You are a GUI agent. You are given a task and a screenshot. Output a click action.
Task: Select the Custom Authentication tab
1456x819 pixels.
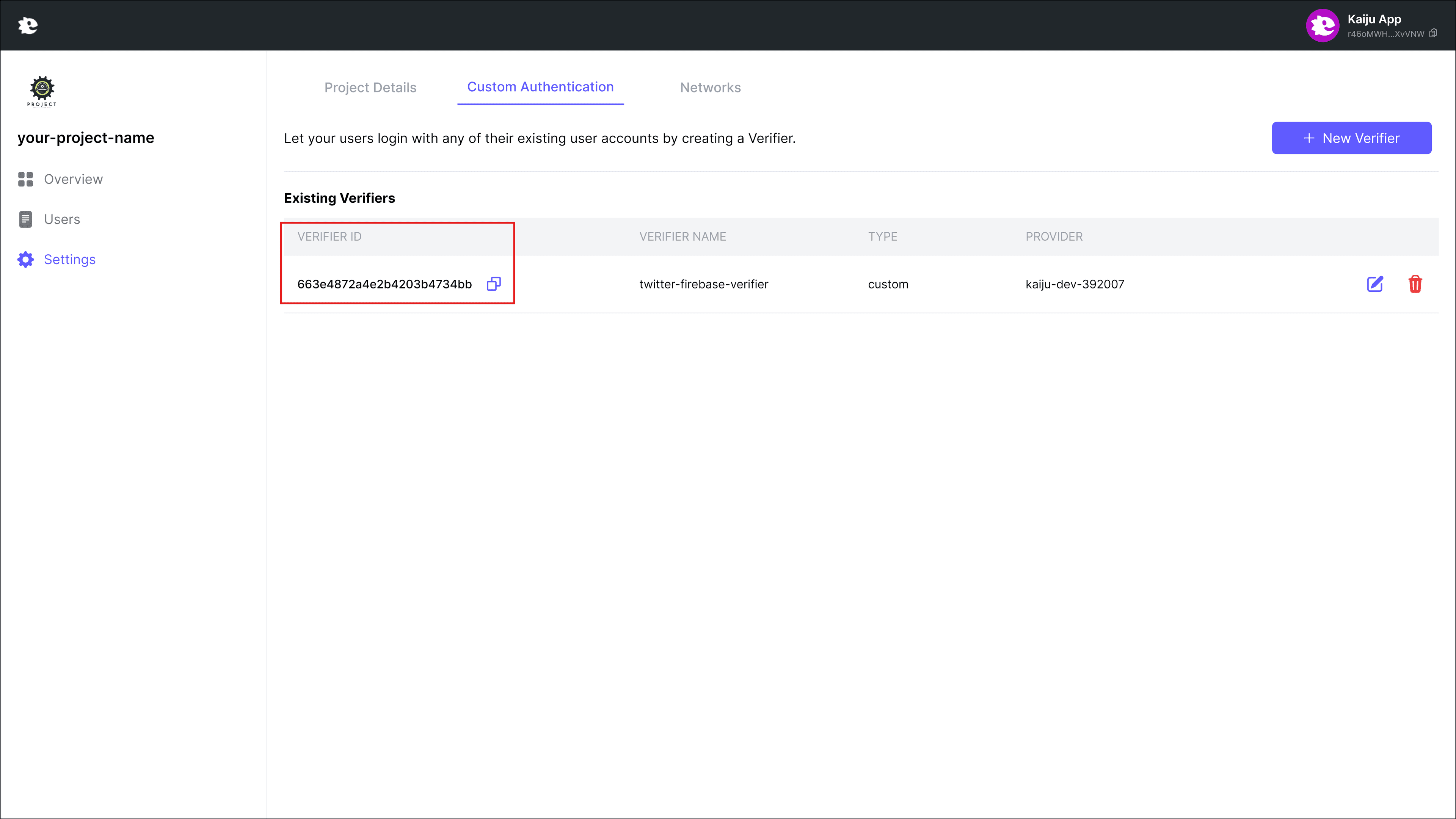(540, 87)
